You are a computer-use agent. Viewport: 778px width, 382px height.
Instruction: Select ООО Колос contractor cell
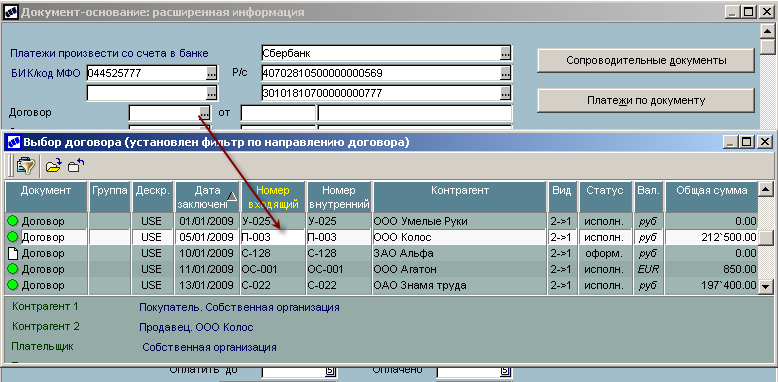click(460, 237)
